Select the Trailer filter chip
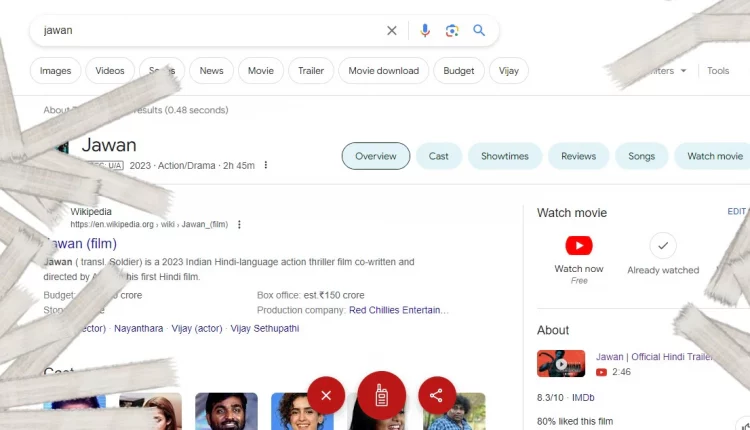 coord(311,71)
